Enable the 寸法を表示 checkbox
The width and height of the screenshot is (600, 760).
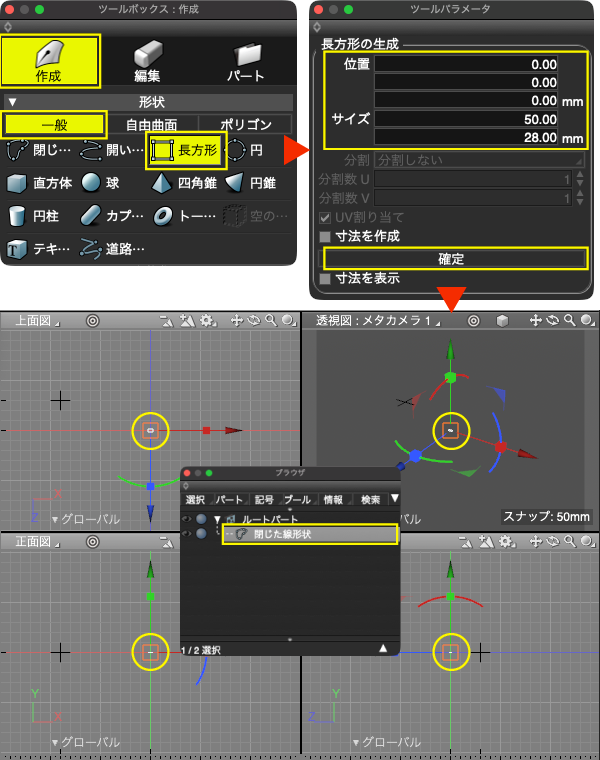325,279
